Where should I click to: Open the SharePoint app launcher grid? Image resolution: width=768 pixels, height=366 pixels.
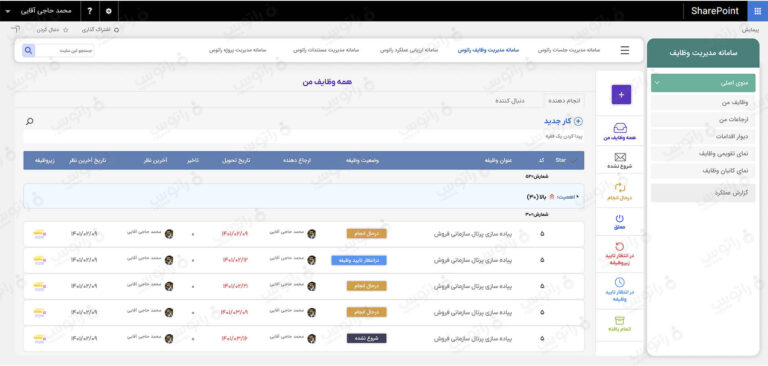coord(758,11)
